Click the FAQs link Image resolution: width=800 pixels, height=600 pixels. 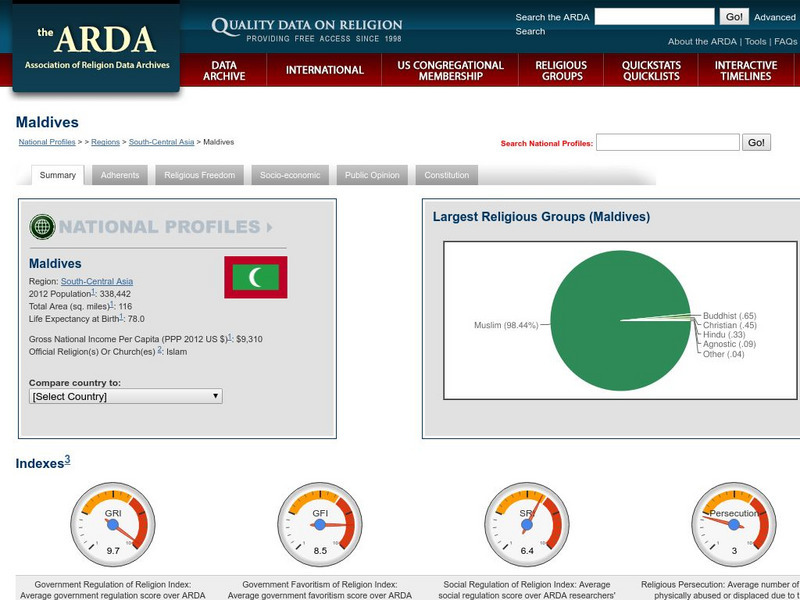(786, 42)
